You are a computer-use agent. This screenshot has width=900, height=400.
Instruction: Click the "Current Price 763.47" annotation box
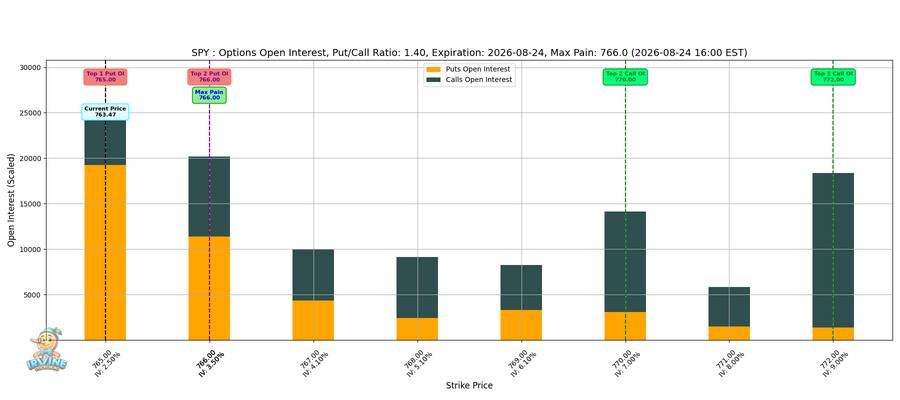point(105,112)
